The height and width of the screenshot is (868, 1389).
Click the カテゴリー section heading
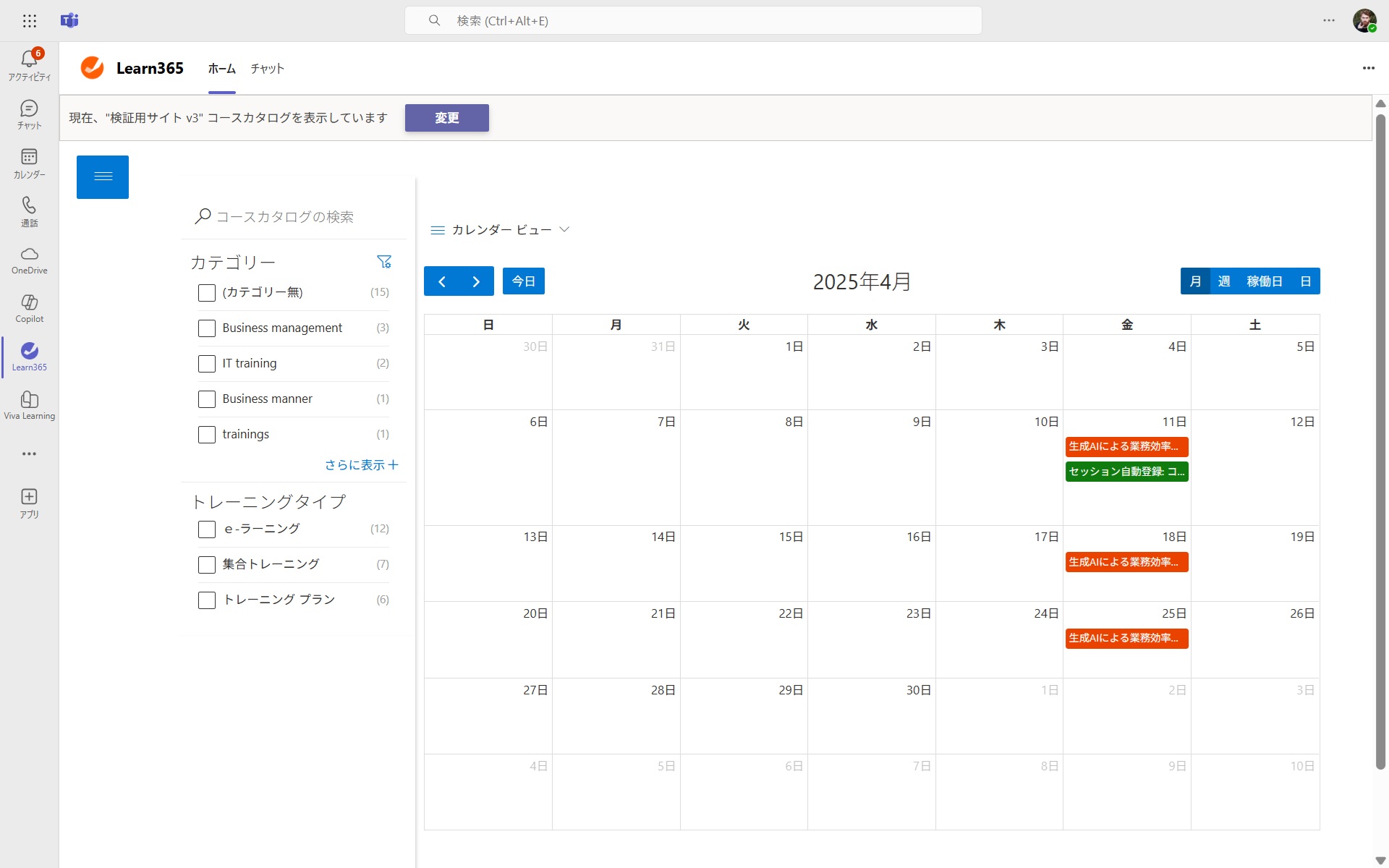pos(233,262)
